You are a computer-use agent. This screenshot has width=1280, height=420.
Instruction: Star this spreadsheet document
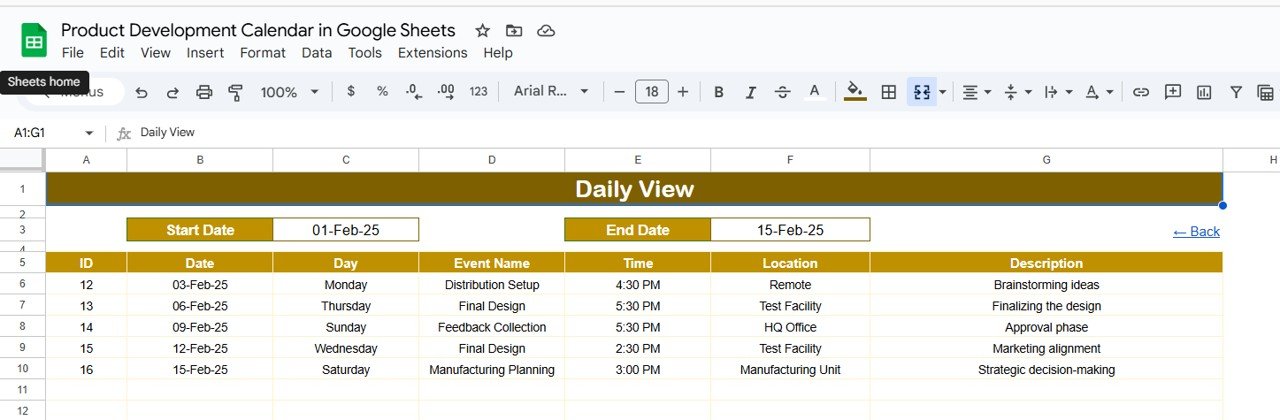point(482,31)
